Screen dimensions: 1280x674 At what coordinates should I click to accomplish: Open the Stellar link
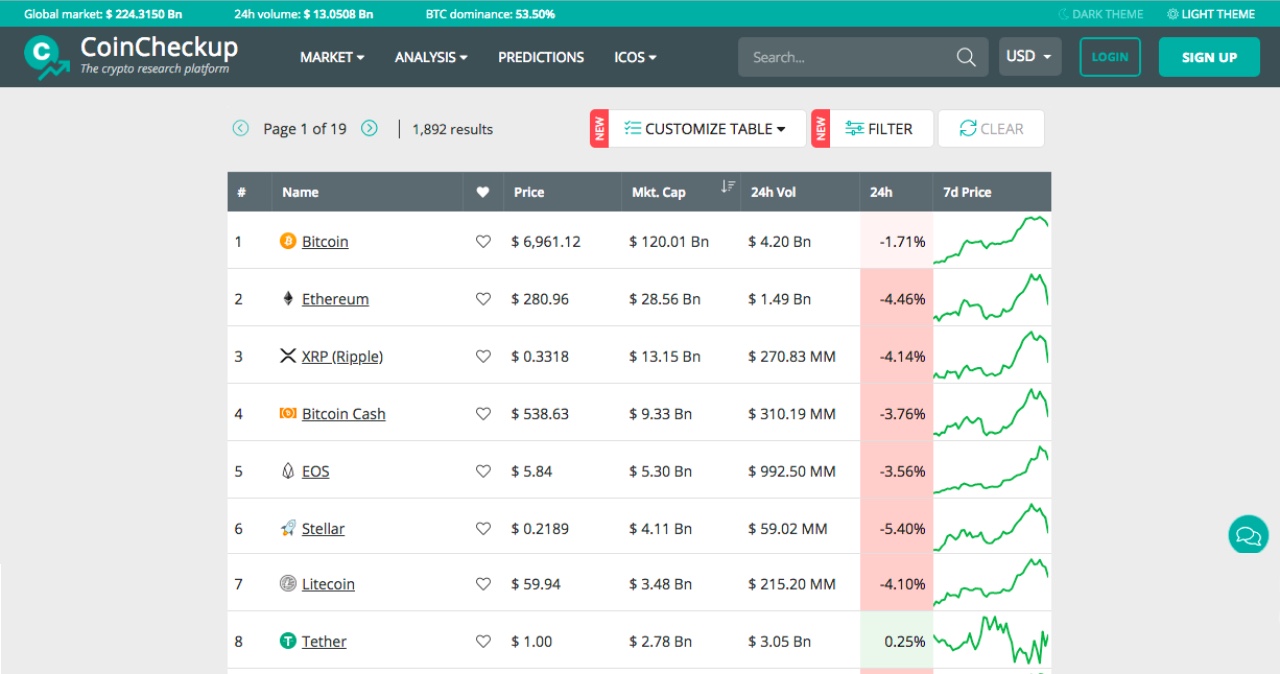tap(323, 528)
